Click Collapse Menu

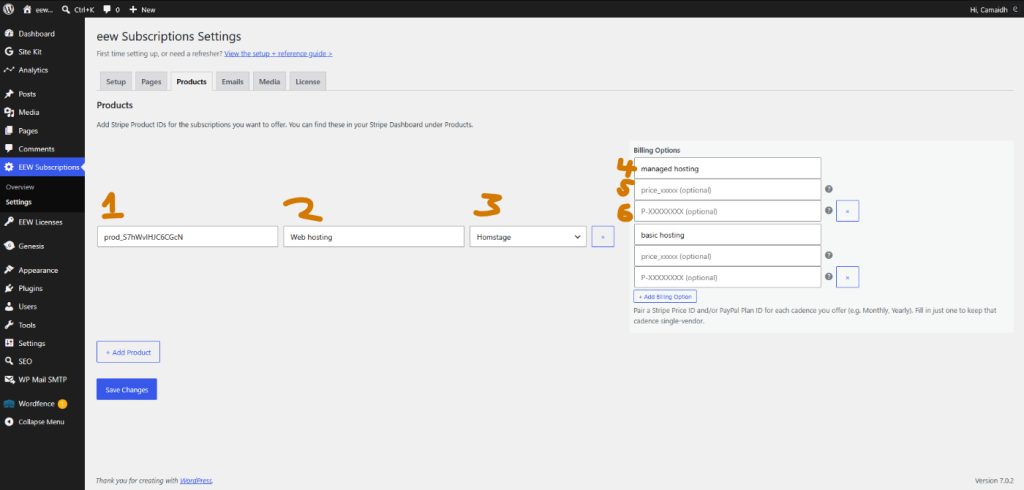pyautogui.click(x=42, y=422)
